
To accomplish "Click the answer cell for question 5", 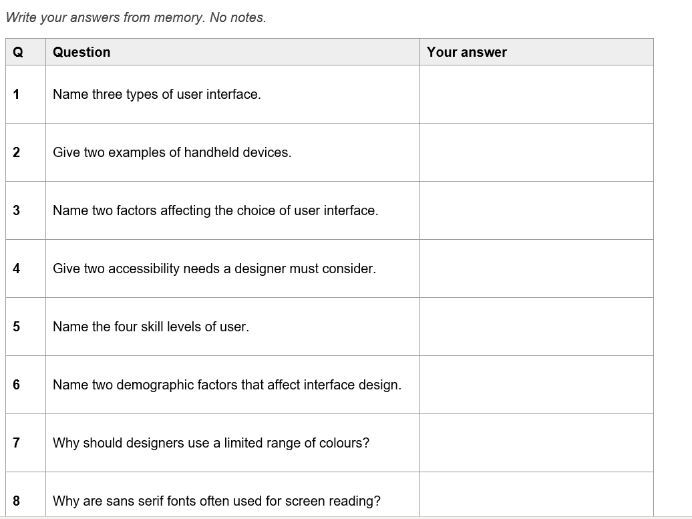I will click(536, 327).
